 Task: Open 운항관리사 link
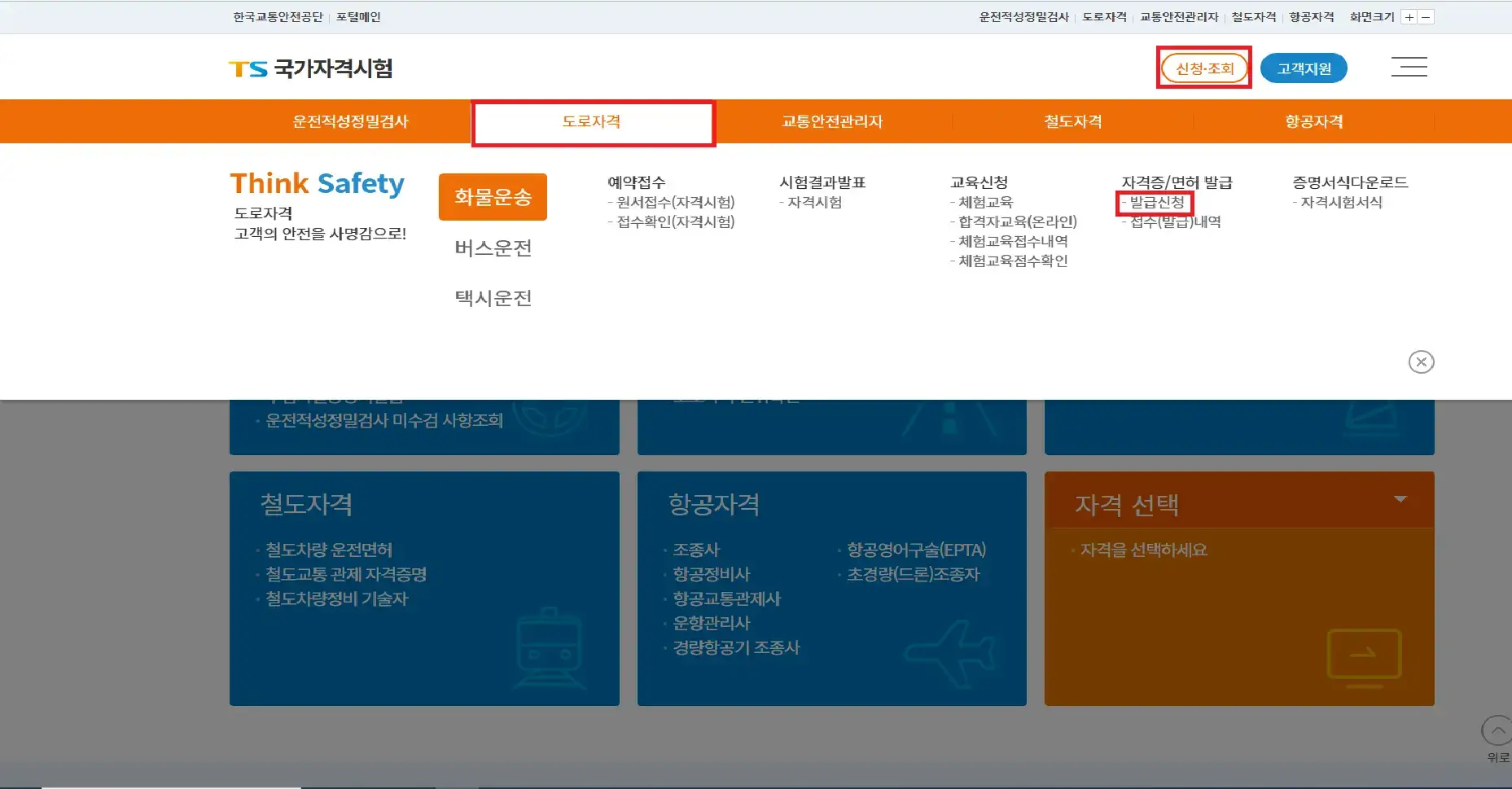(x=711, y=623)
